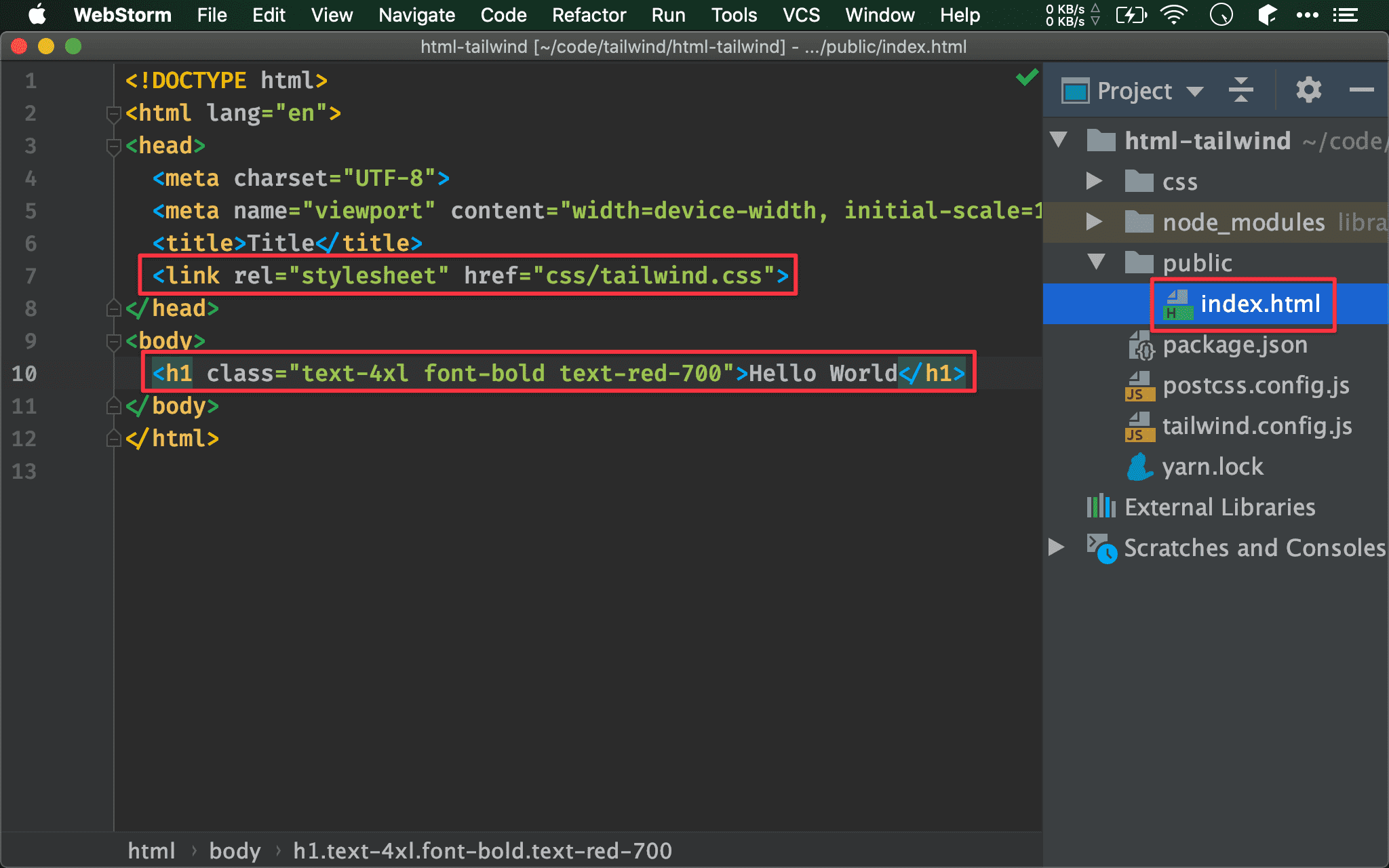Collapse the public folder

(x=1096, y=262)
